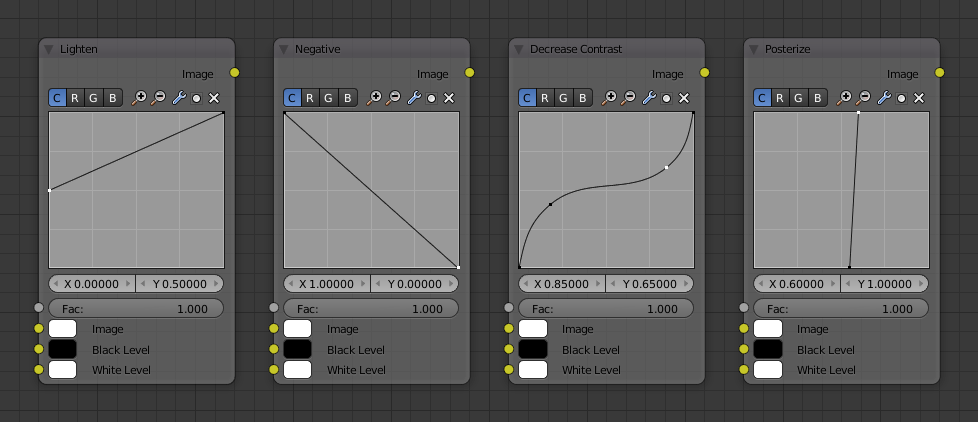Open Image color swatch in Decrease Contrast node
This screenshot has width=978, height=422.
tap(533, 328)
